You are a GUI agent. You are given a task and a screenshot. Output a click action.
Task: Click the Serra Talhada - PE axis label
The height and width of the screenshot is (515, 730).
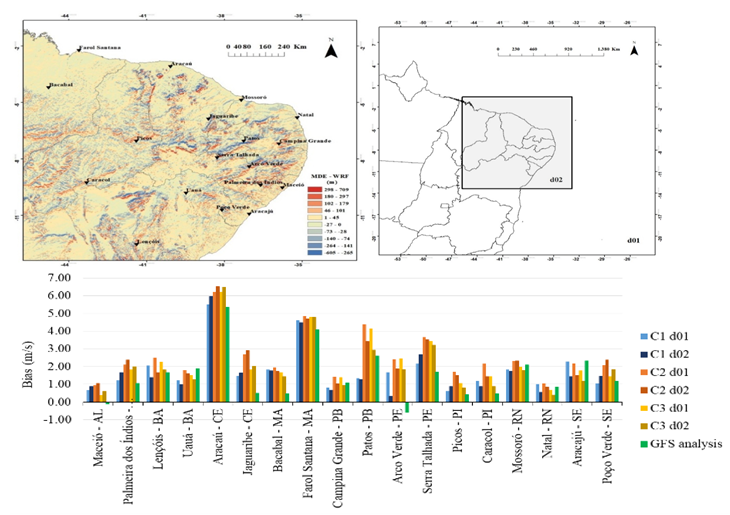pyautogui.click(x=426, y=451)
